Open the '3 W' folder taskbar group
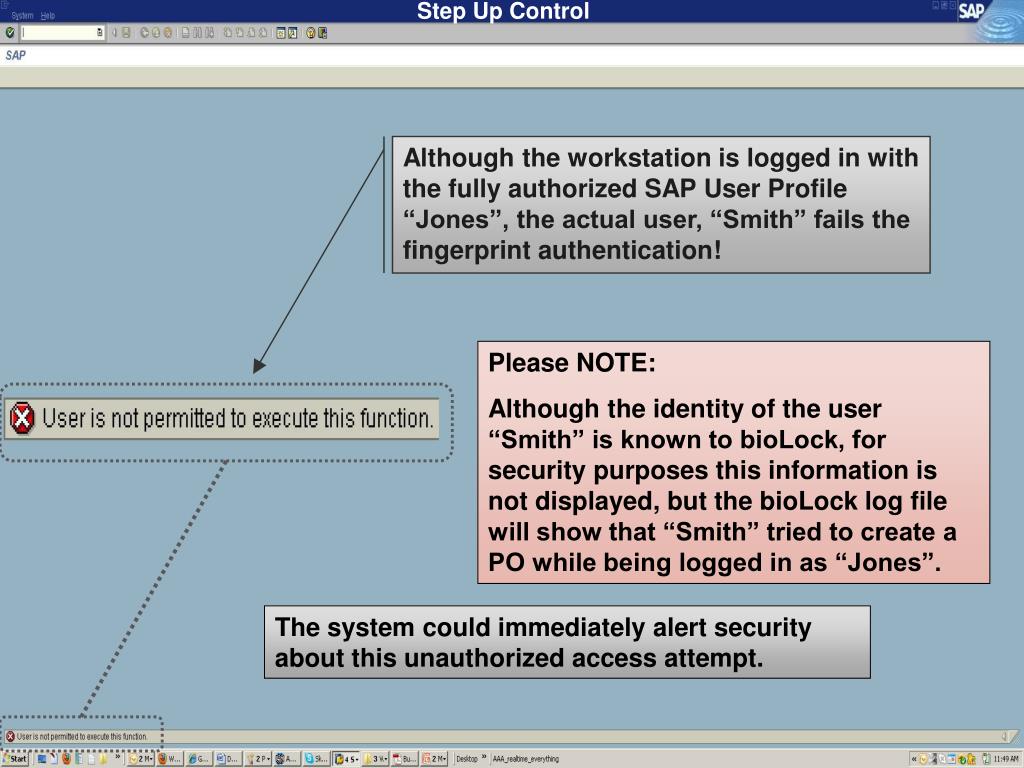The width and height of the screenshot is (1024, 768). pos(376,759)
